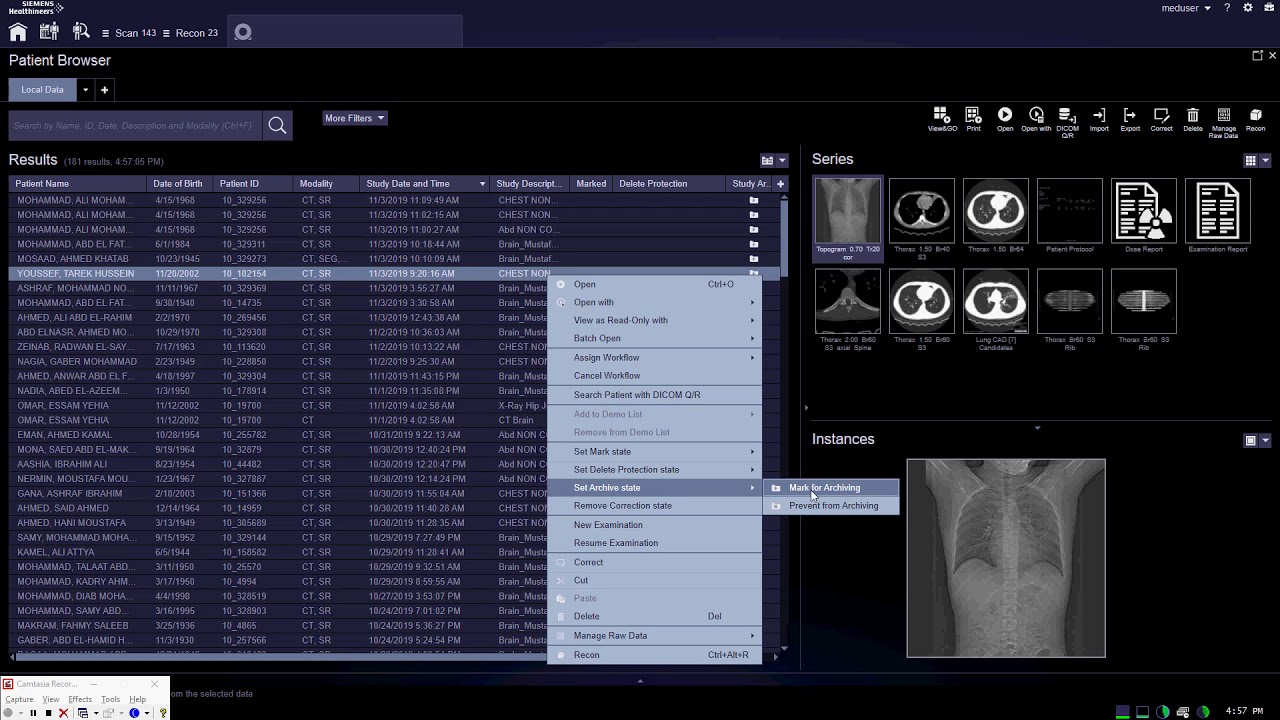1280x720 pixels.
Task: Click the Manage Raw Data toolbar icon
Action: pyautogui.click(x=1224, y=122)
